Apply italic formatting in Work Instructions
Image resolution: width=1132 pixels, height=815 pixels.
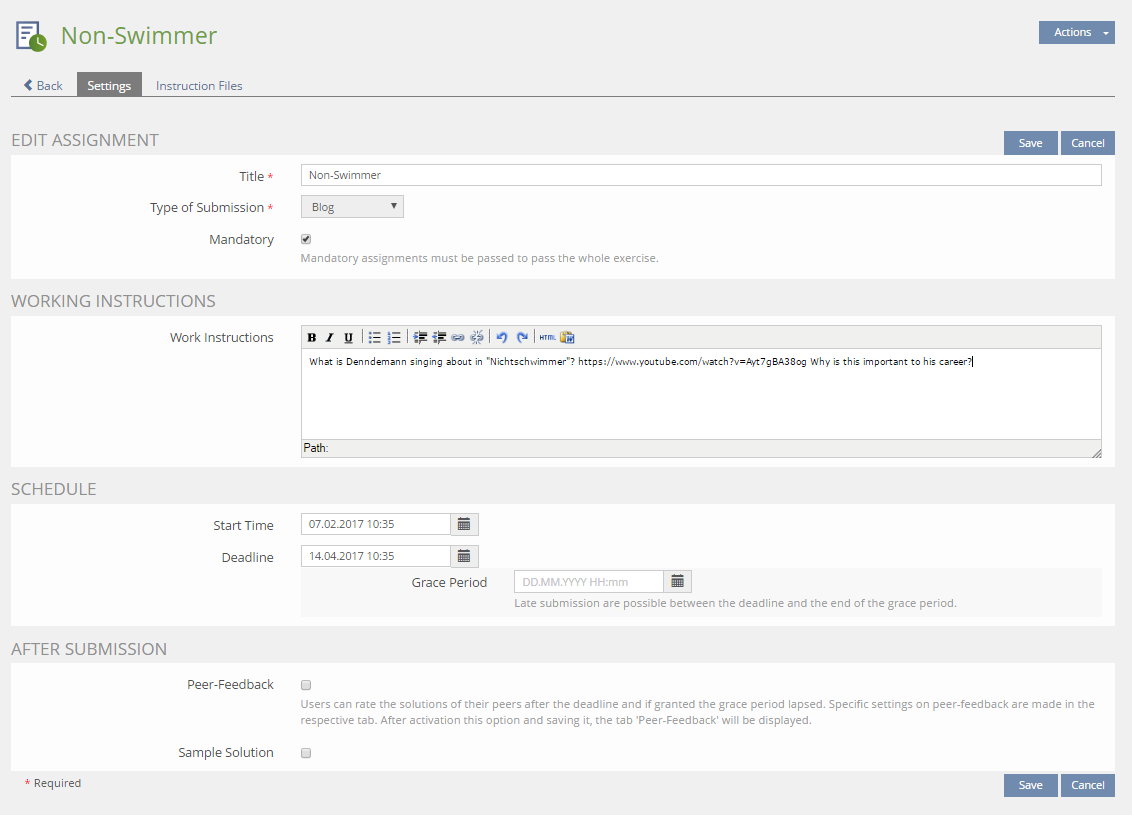(x=329, y=338)
